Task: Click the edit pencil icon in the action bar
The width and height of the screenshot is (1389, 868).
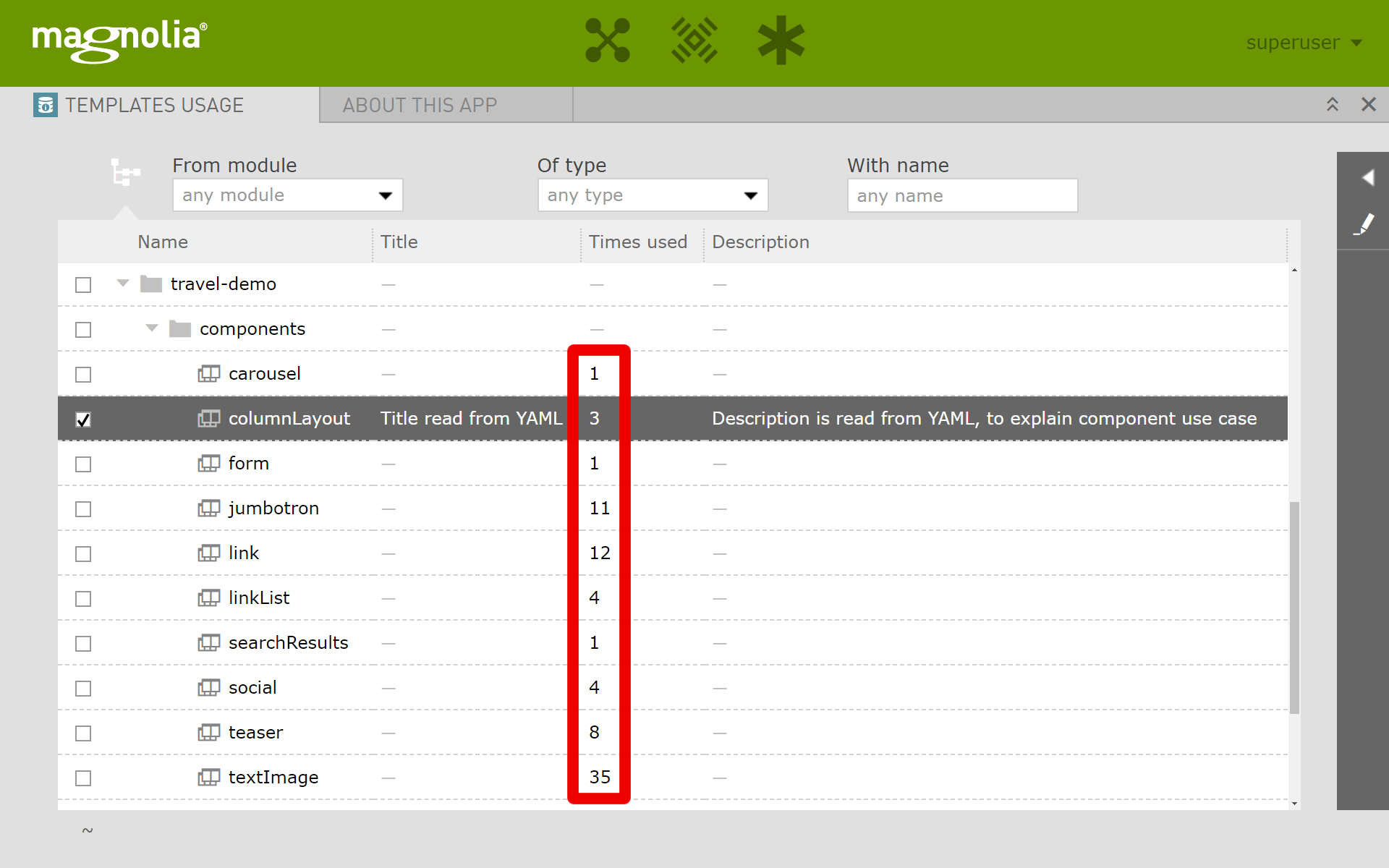Action: coord(1364,224)
